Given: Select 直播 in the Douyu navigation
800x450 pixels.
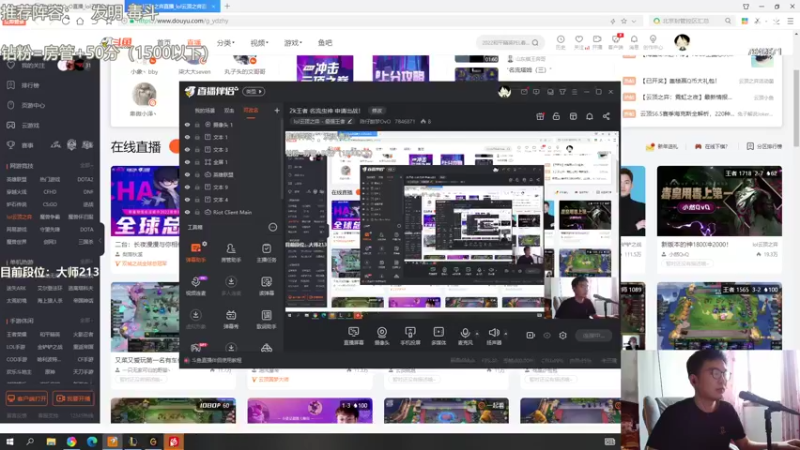Looking at the screenshot, I should point(194,43).
